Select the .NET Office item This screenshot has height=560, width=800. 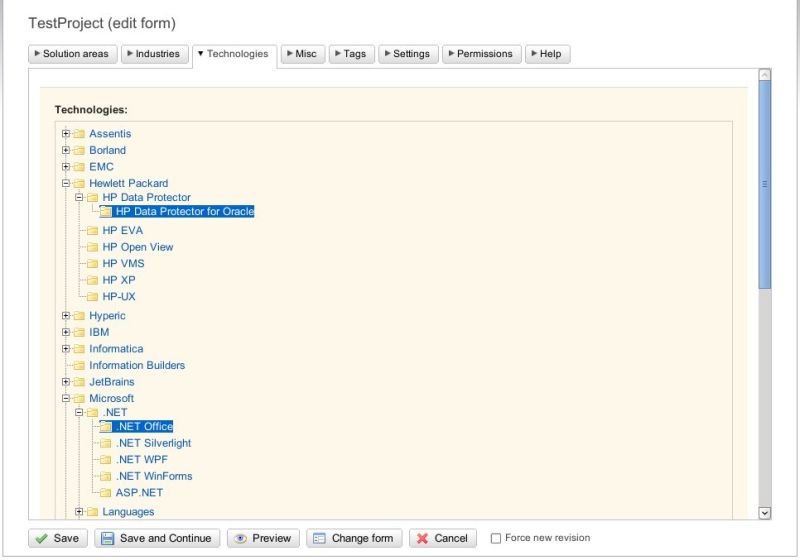tap(144, 426)
